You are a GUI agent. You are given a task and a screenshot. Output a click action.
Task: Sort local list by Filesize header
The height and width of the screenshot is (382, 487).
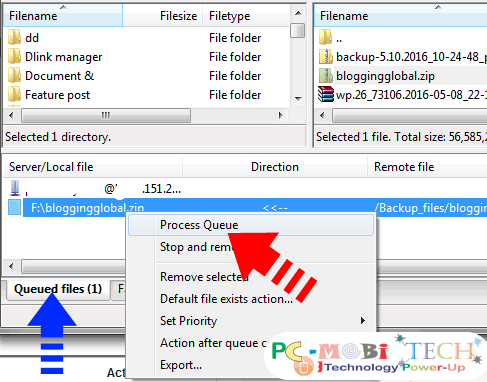click(163, 16)
